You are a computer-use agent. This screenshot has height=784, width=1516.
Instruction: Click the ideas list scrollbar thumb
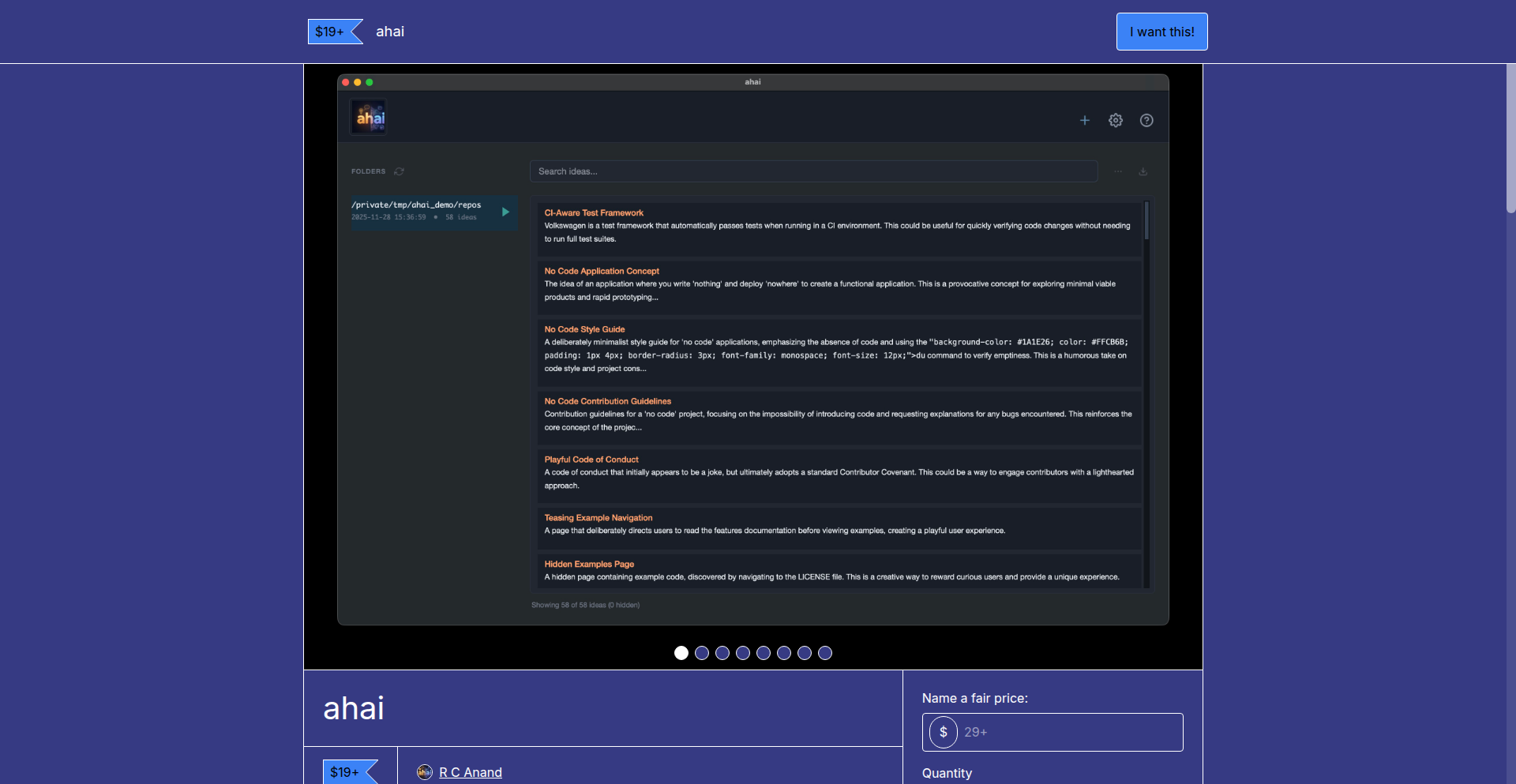(x=1146, y=220)
